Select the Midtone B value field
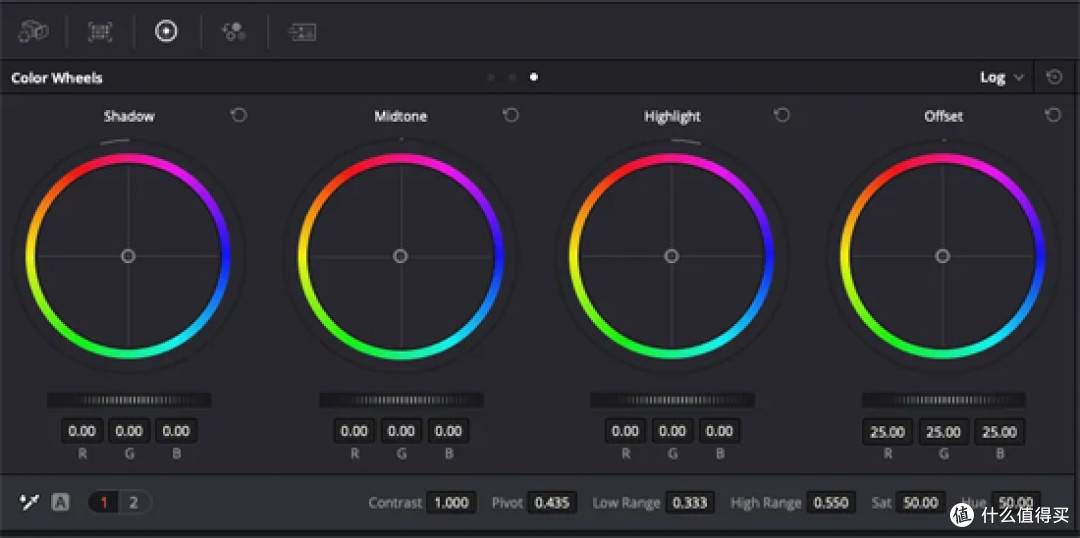Image resolution: width=1080 pixels, height=538 pixels. (448, 431)
